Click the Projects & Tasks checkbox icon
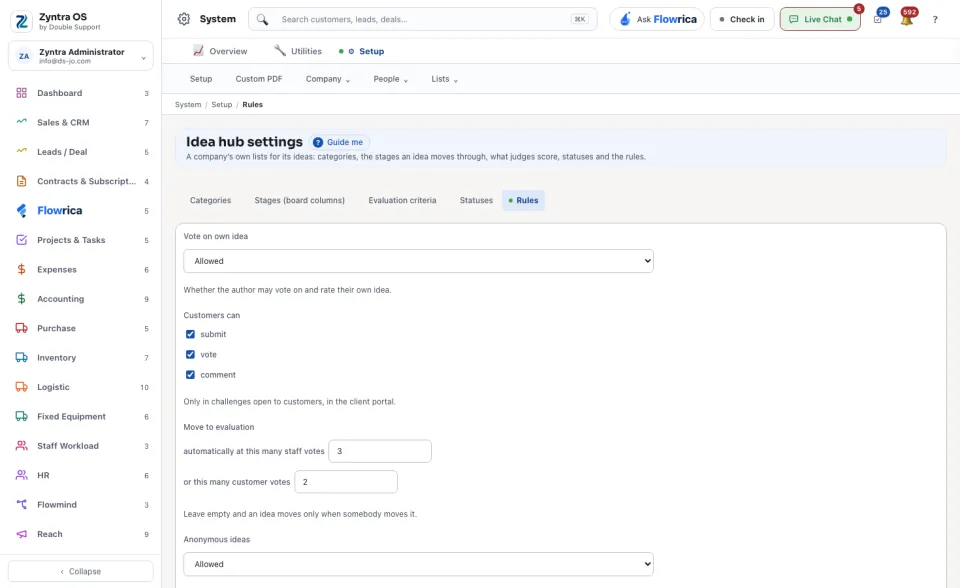 (x=21, y=240)
